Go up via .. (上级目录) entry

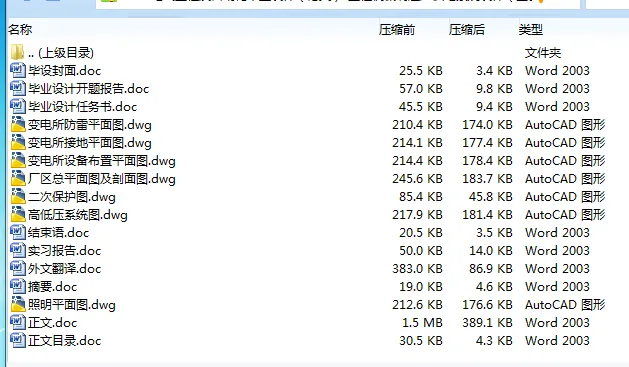click(61, 53)
